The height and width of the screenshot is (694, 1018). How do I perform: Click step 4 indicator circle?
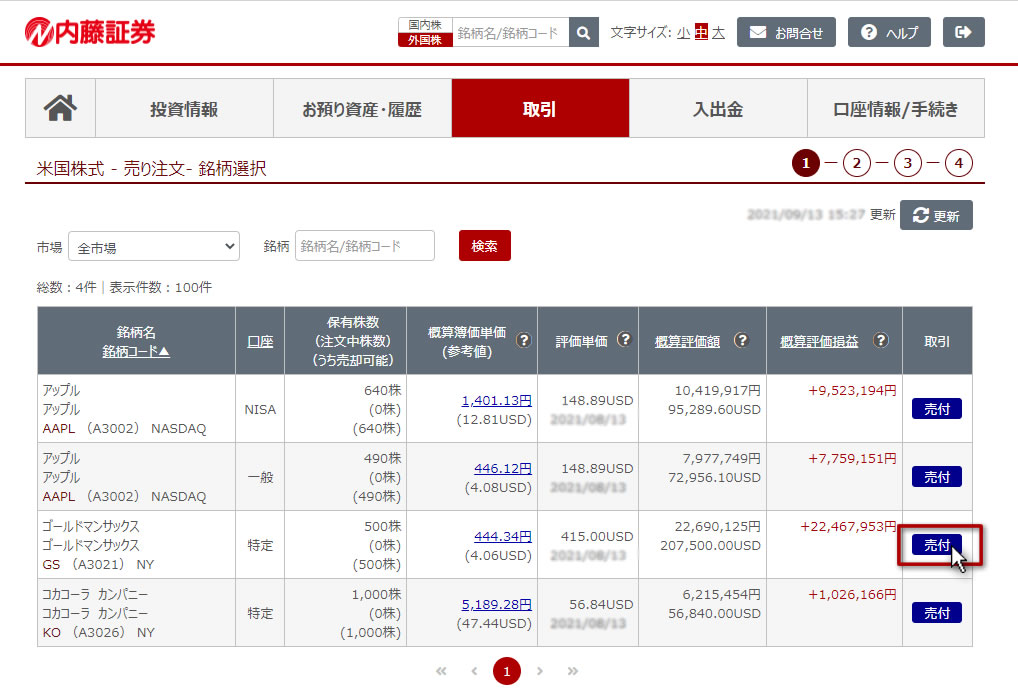click(x=959, y=163)
